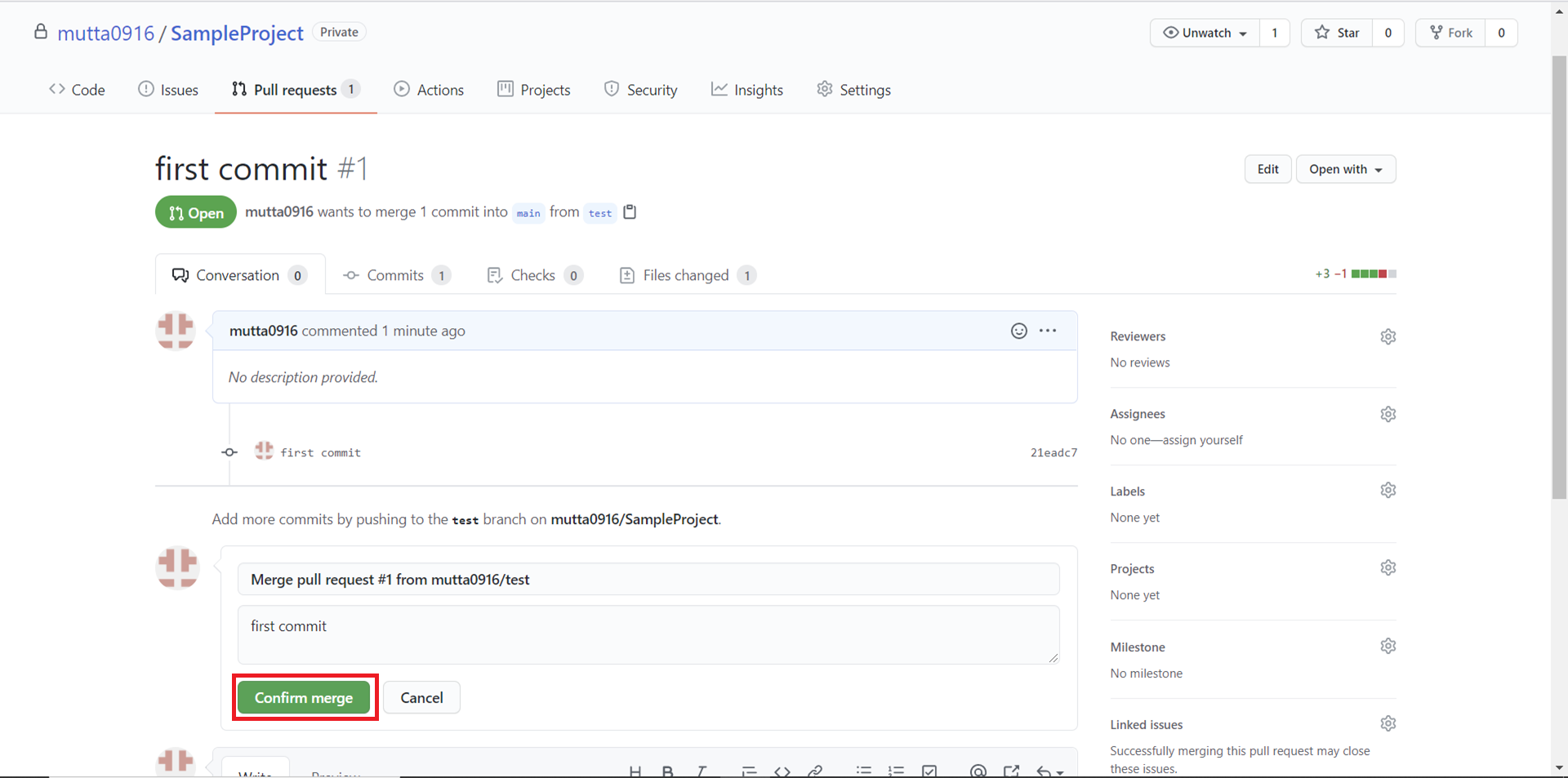Open commit hash 21eadc7
1568x778 pixels.
pyautogui.click(x=1053, y=452)
